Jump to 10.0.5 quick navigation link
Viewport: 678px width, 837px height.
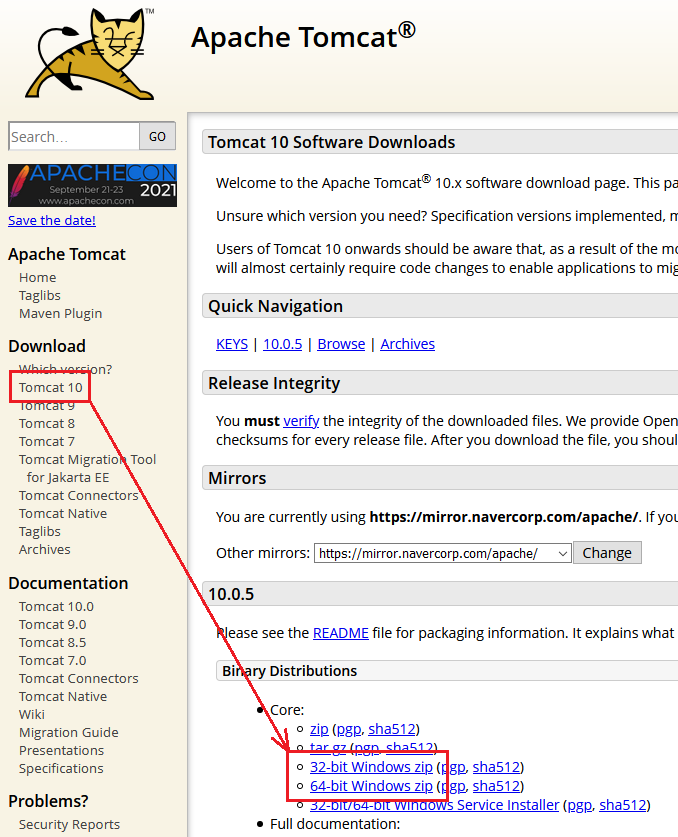[282, 344]
